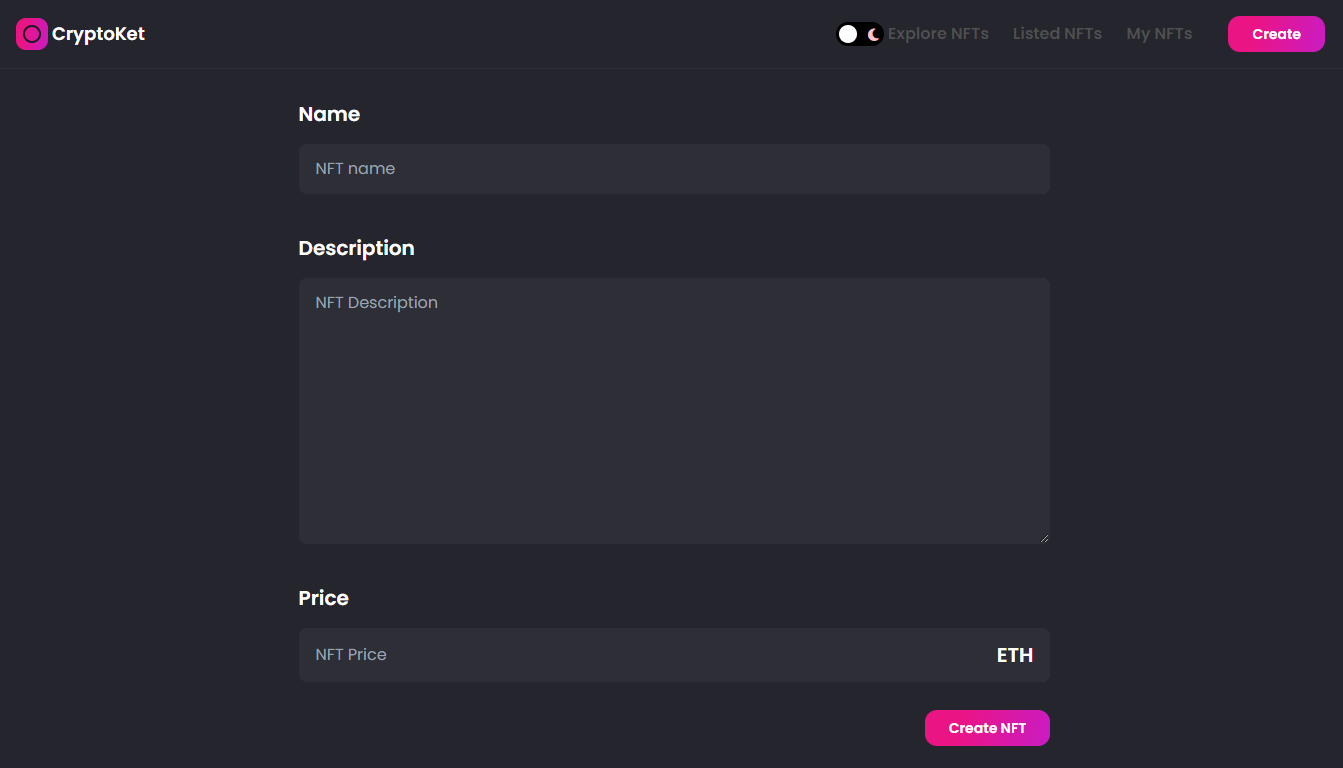This screenshot has width=1343, height=768.
Task: Click the NFT name input field
Action: [673, 169]
